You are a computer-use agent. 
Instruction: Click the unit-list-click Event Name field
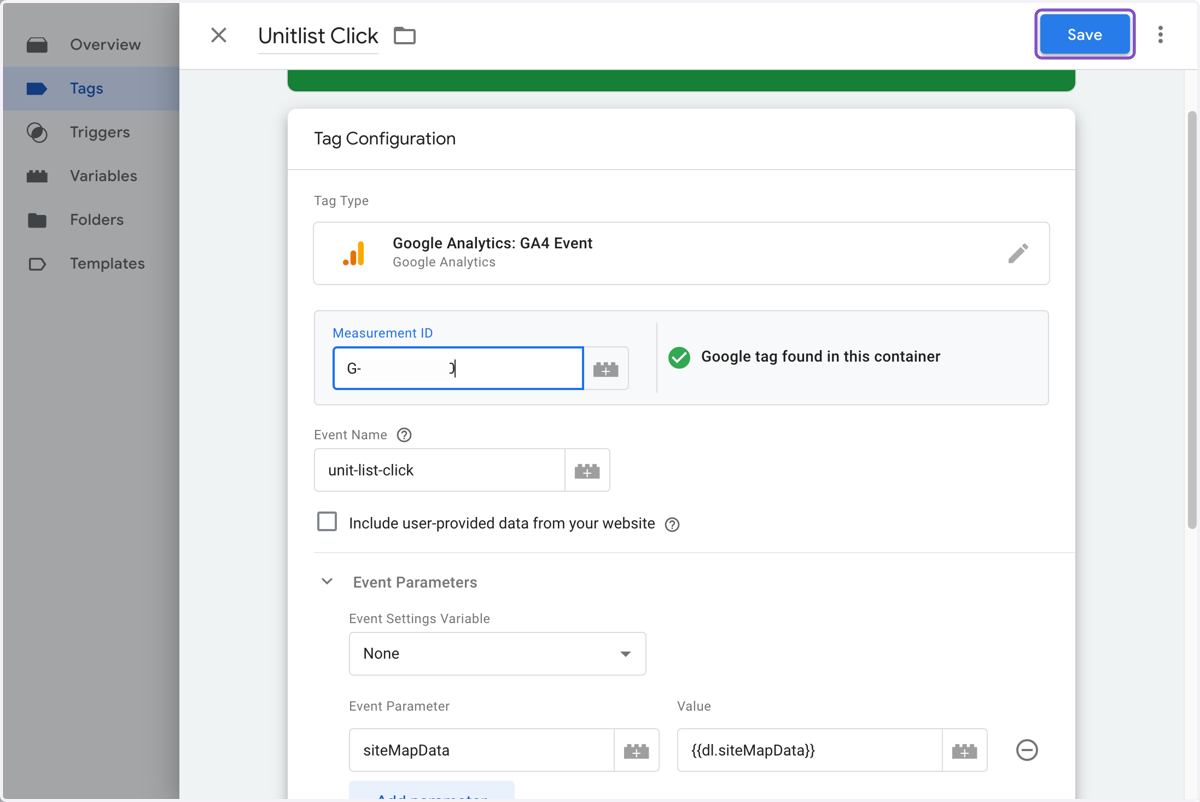tap(439, 470)
